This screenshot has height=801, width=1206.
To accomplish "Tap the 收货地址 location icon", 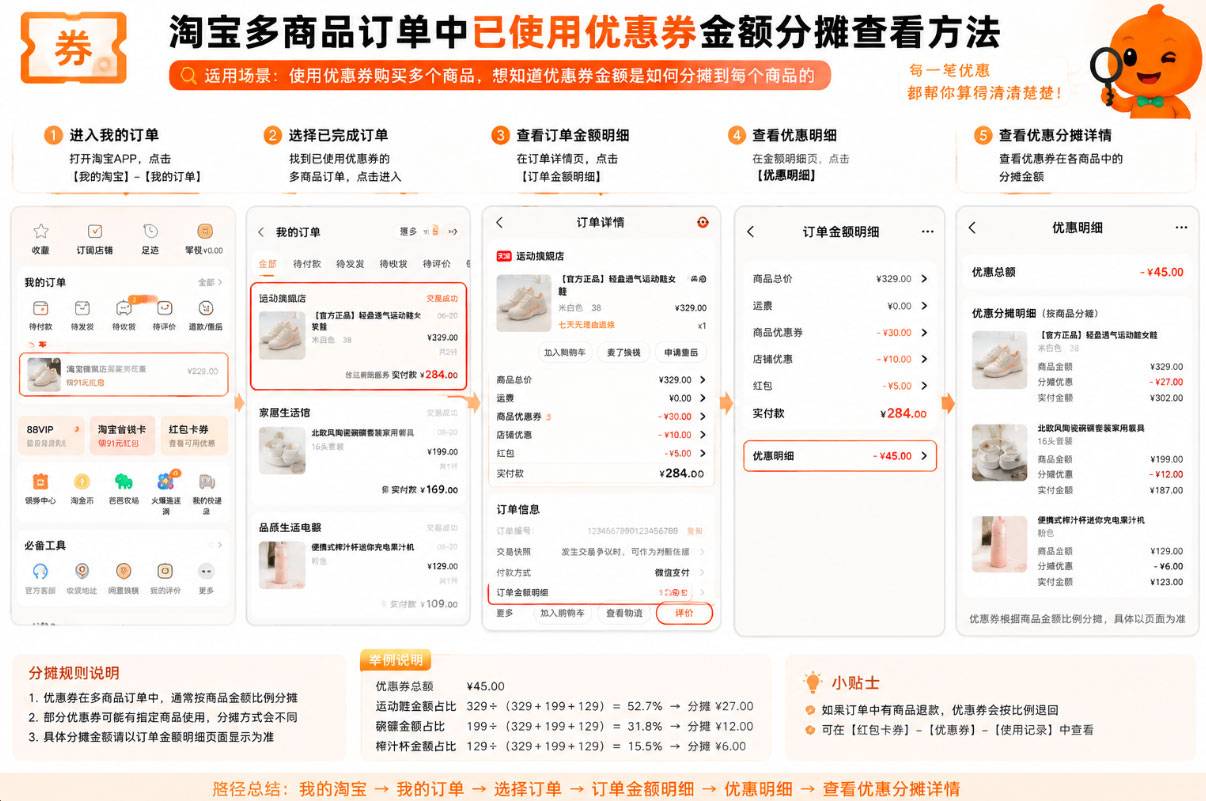I will [x=82, y=571].
